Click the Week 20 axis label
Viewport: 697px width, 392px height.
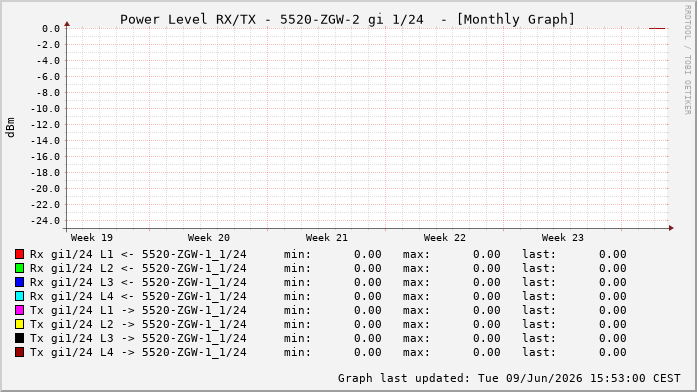coord(209,238)
